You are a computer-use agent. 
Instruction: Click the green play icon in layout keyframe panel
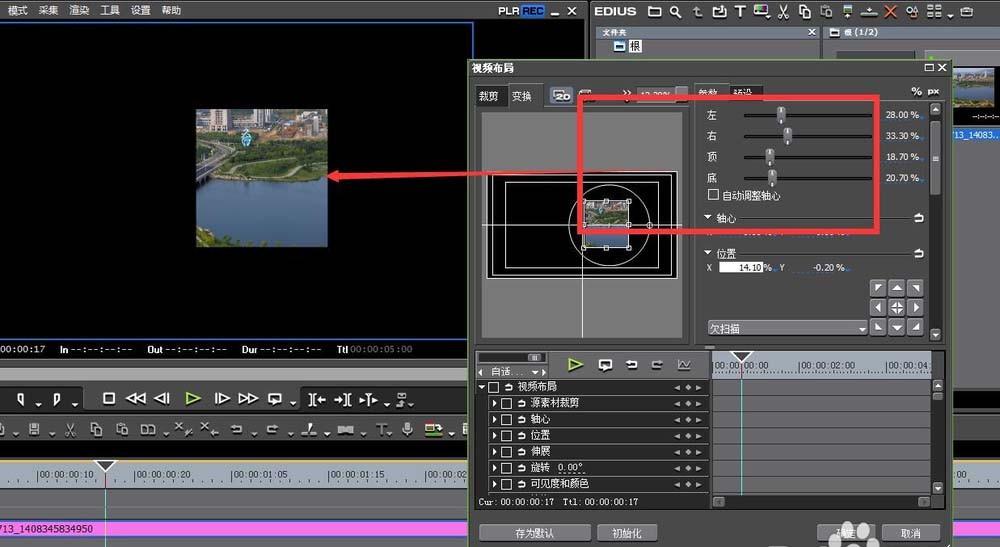[576, 365]
